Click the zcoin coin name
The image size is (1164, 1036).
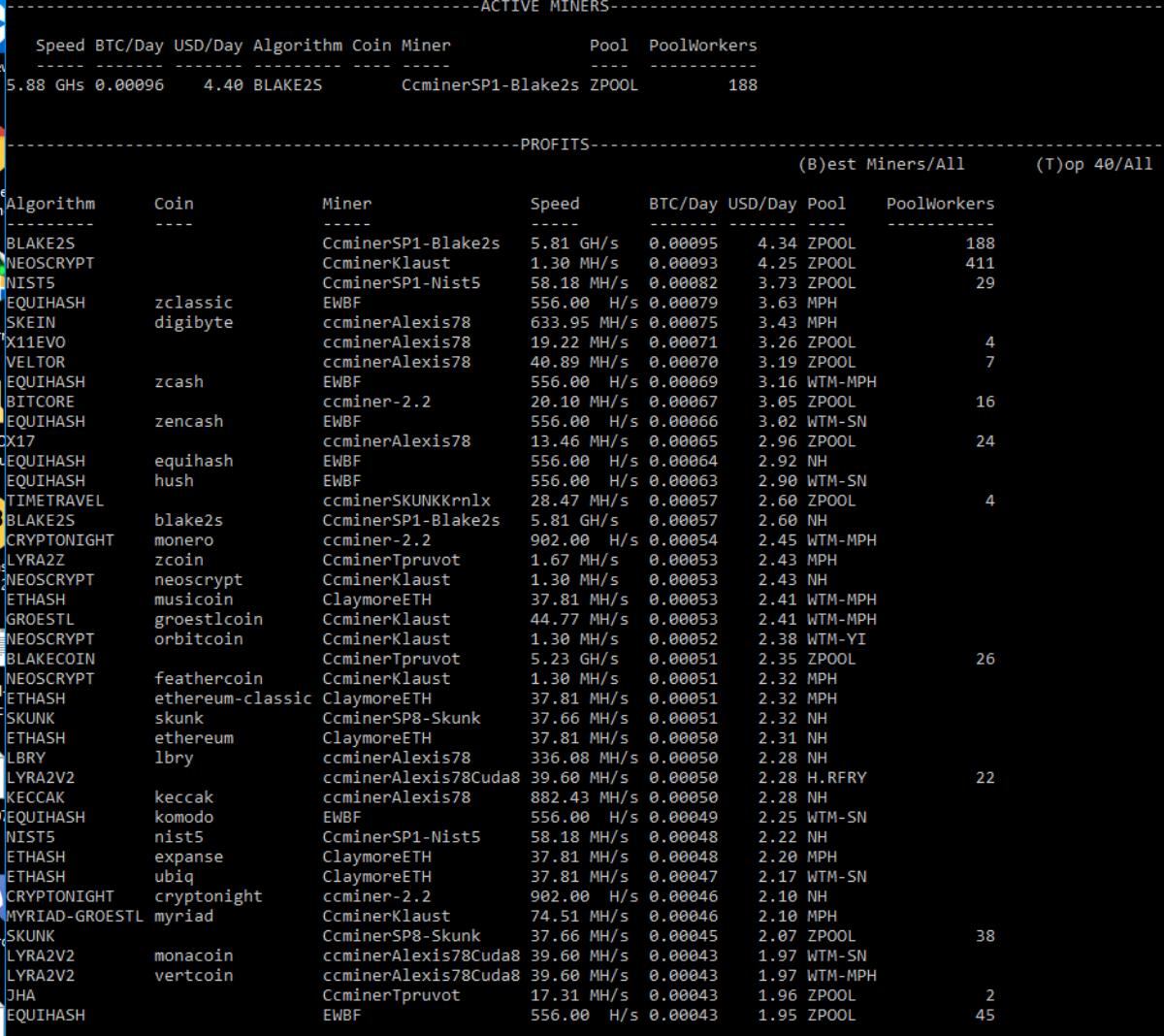(x=178, y=560)
